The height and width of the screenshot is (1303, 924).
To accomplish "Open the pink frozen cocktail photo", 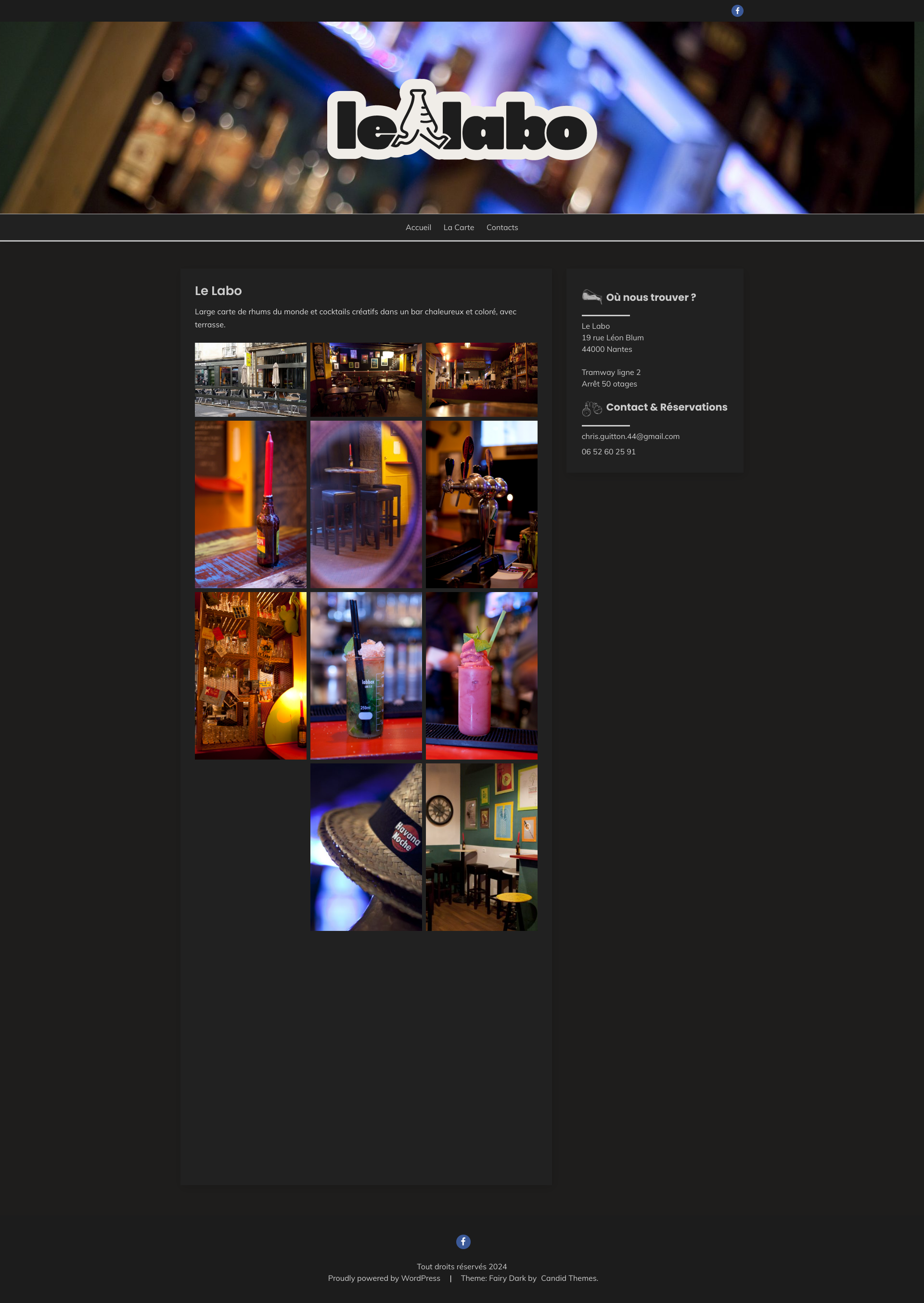I will pyautogui.click(x=481, y=675).
